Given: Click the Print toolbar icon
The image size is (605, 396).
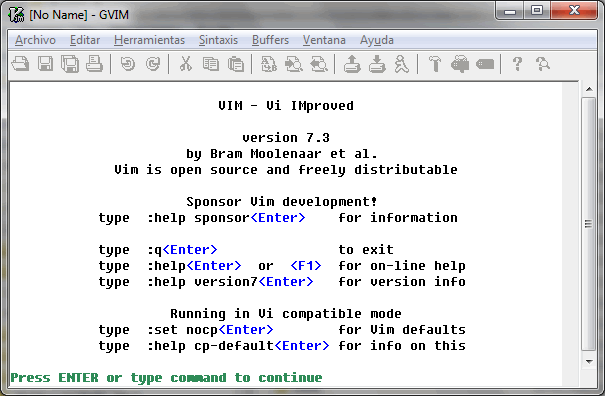Looking at the screenshot, I should (x=95, y=64).
